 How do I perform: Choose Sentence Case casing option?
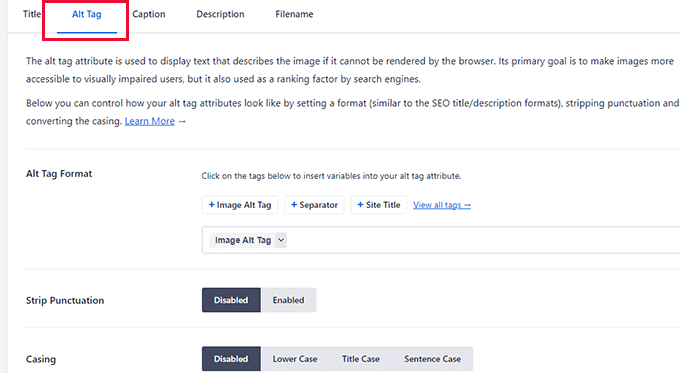click(x=432, y=359)
